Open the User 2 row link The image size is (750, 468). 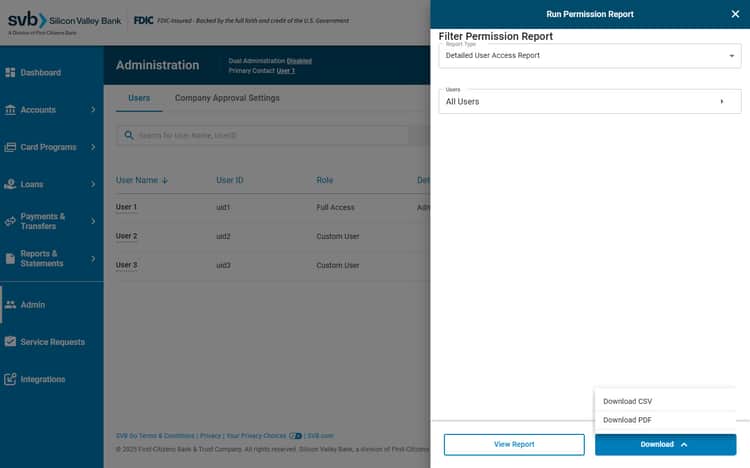(126, 236)
